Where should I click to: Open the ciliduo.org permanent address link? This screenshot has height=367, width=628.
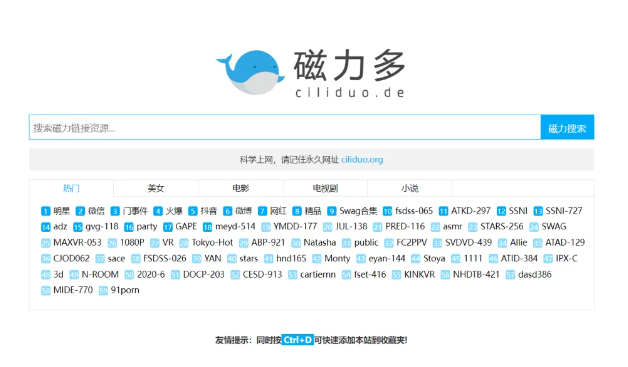[362, 160]
